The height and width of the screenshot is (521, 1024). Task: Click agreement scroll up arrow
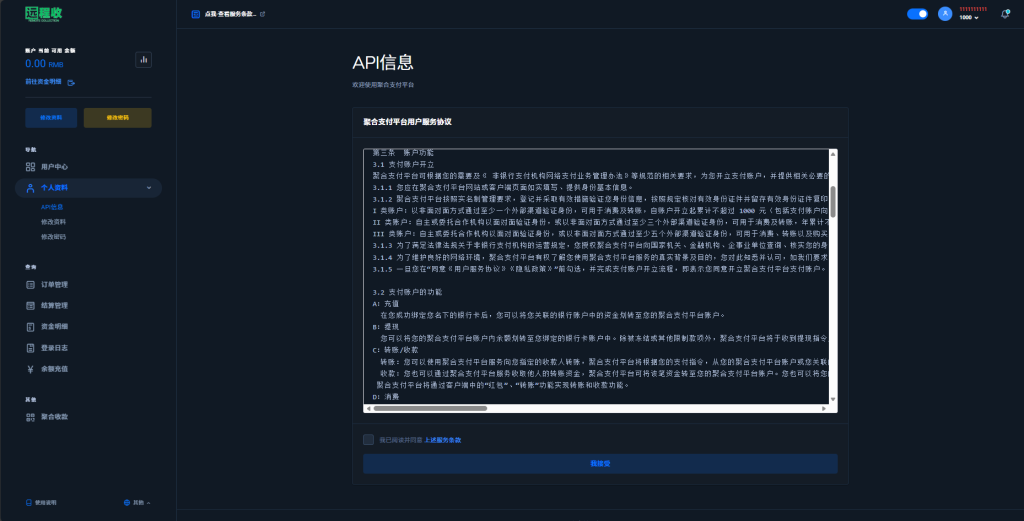[833, 153]
